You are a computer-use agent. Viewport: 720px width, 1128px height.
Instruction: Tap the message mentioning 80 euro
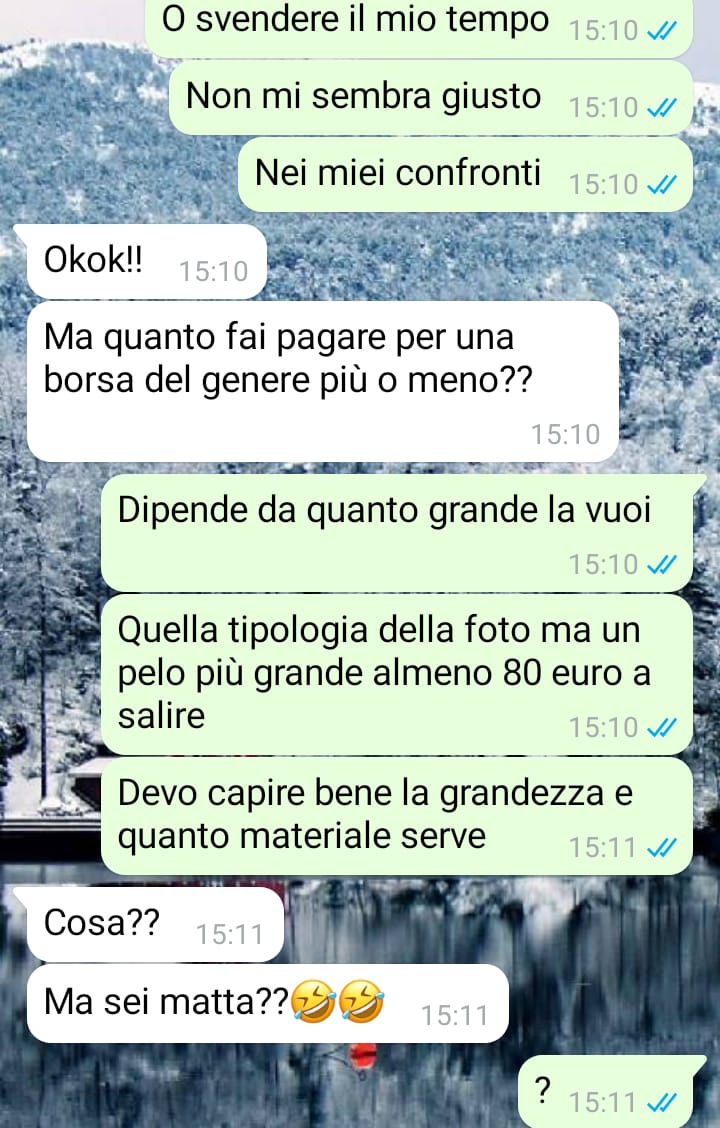(x=396, y=674)
